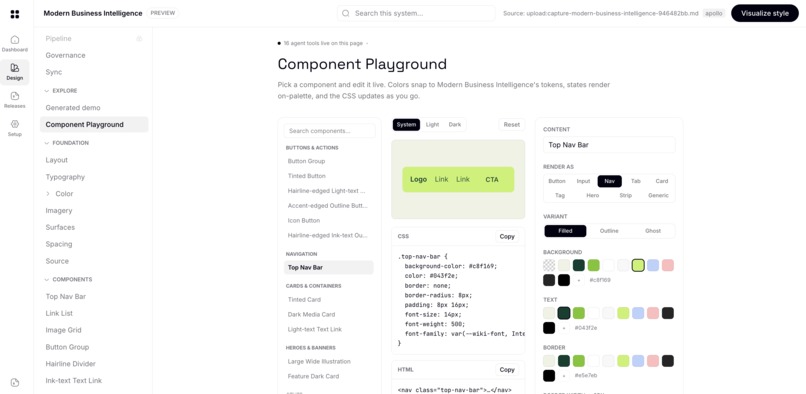The height and width of the screenshot is (394, 806).
Task: Pick the dark green Border swatch
Action: [x=564, y=361]
